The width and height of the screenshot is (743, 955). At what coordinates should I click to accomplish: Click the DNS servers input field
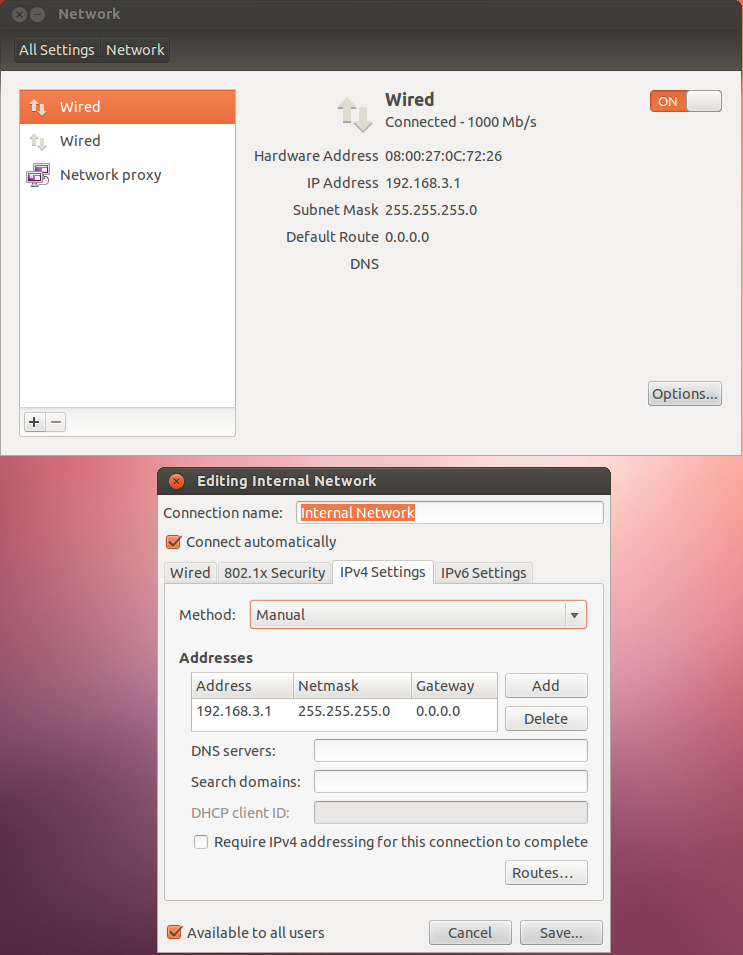click(450, 750)
